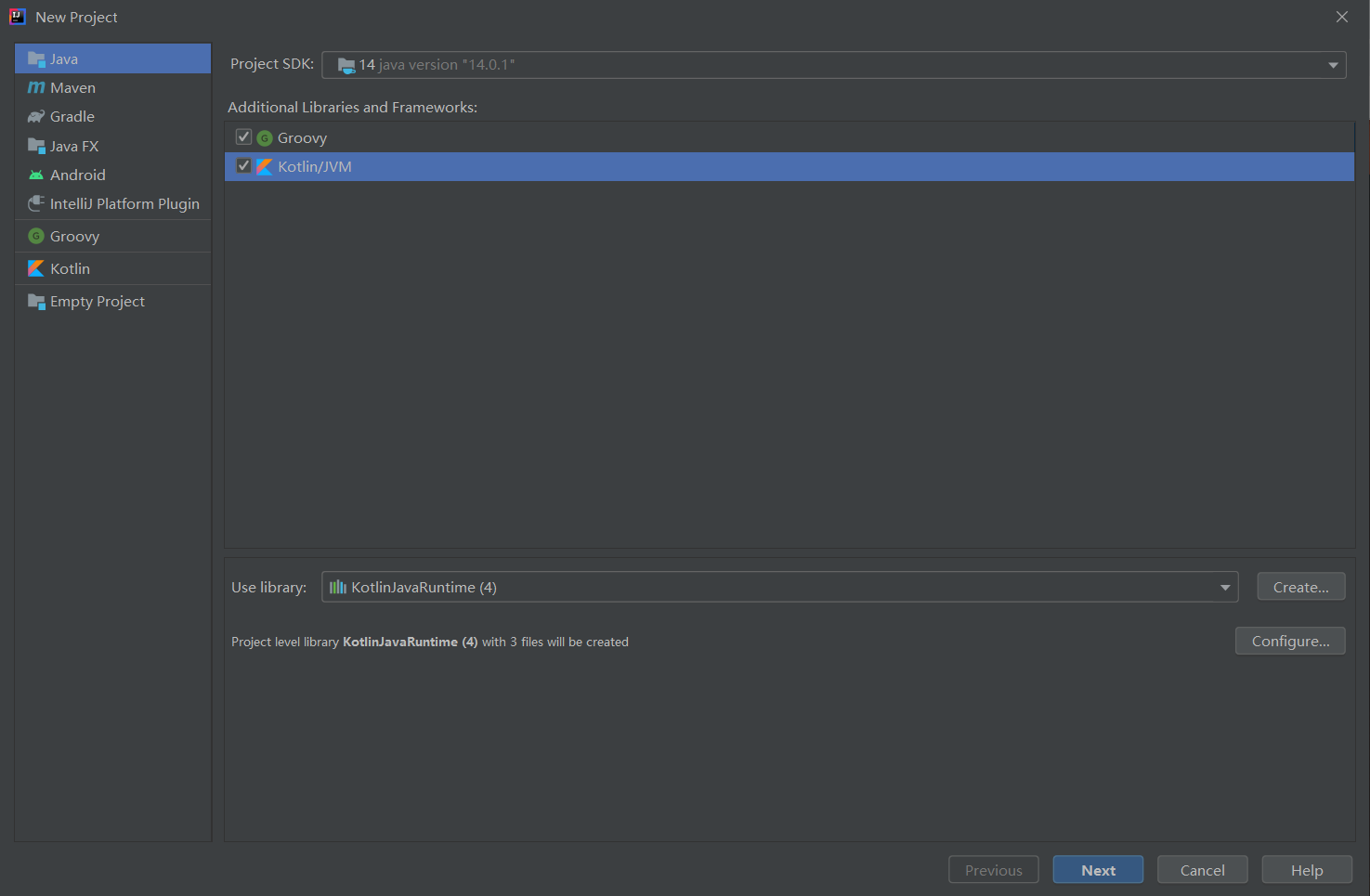Click the Maven 'm' icon
Screen dimensions: 1370x896
click(36, 87)
